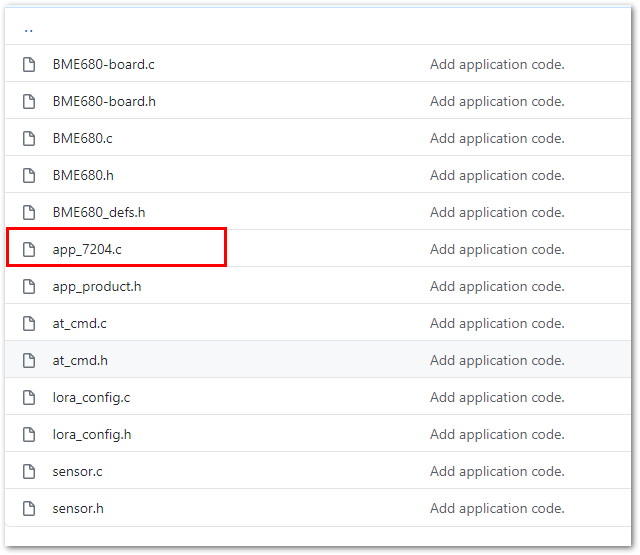Click the file icon beside sensor.c

(x=29, y=471)
